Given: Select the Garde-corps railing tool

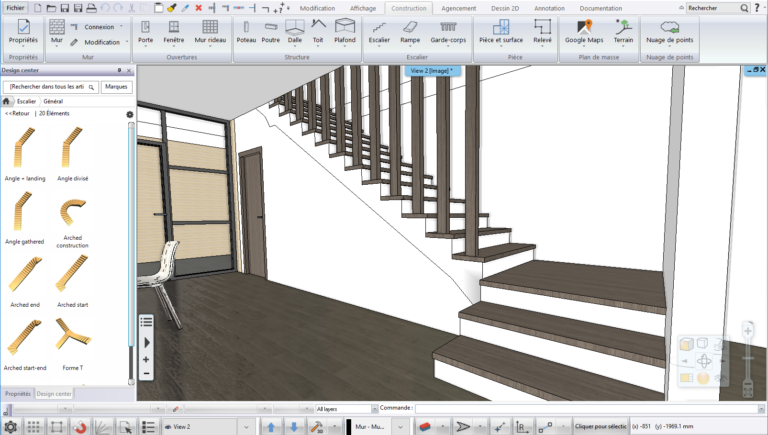Looking at the screenshot, I should [448, 32].
